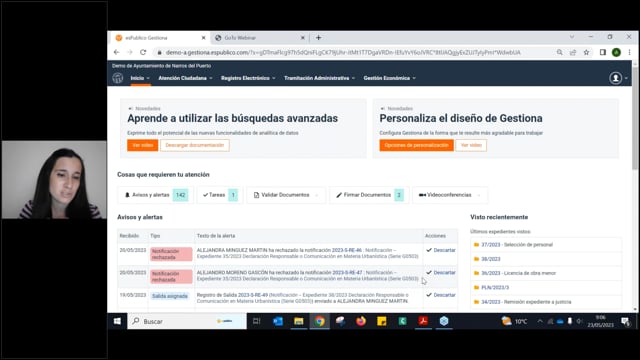Screen dimensions: 640x360
Task: Expand the Tramitación Administrativa menu
Action: point(320,78)
